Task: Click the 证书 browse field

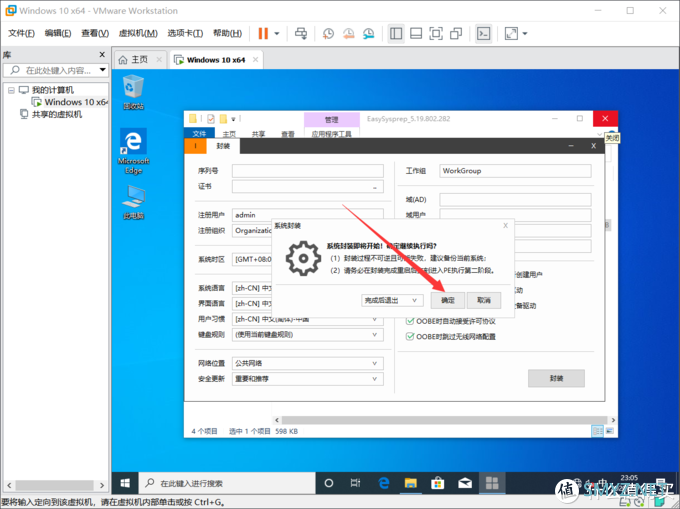Action: 308,186
